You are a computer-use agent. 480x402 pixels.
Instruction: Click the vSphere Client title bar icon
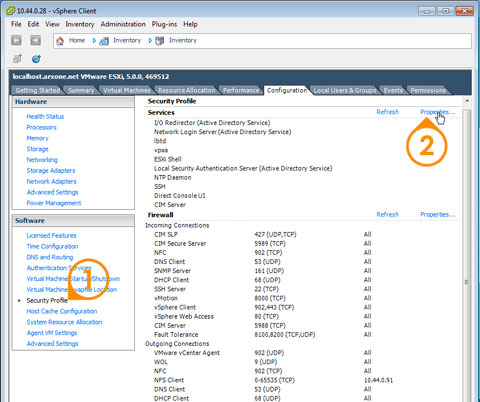10,11
